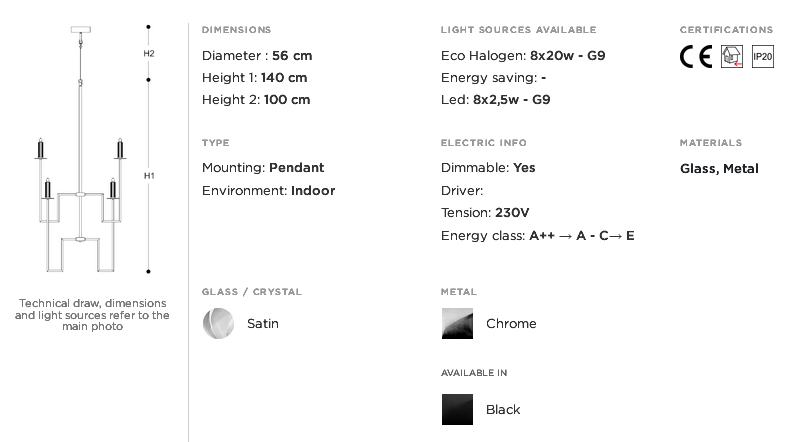Click the Materials Glass, Metal text
798x442 pixels.
pyautogui.click(x=719, y=169)
